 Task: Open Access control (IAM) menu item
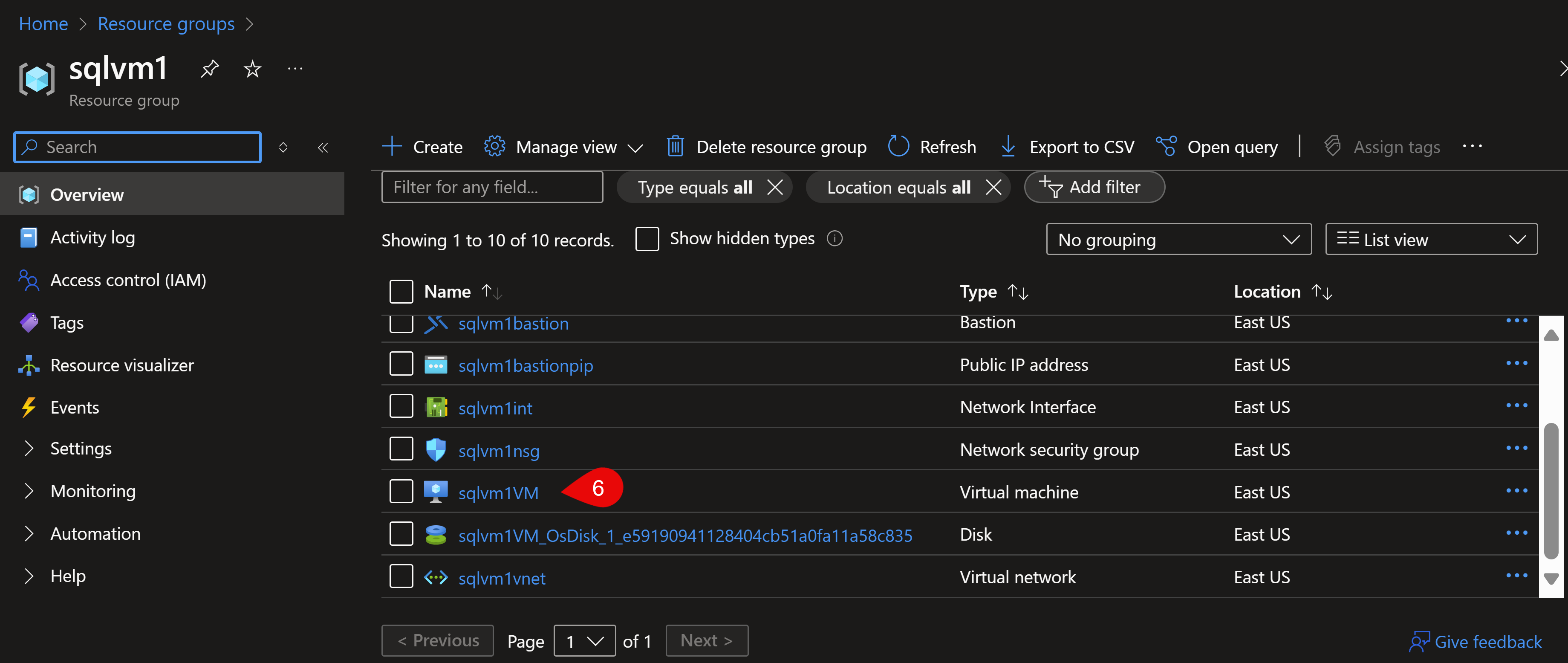tap(128, 280)
